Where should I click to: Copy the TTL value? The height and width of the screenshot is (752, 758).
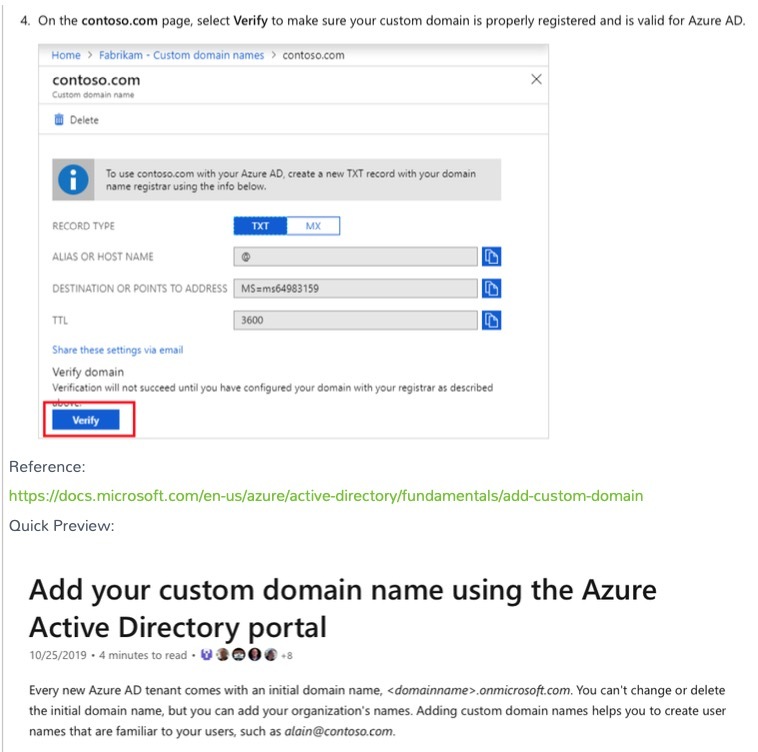(491, 320)
